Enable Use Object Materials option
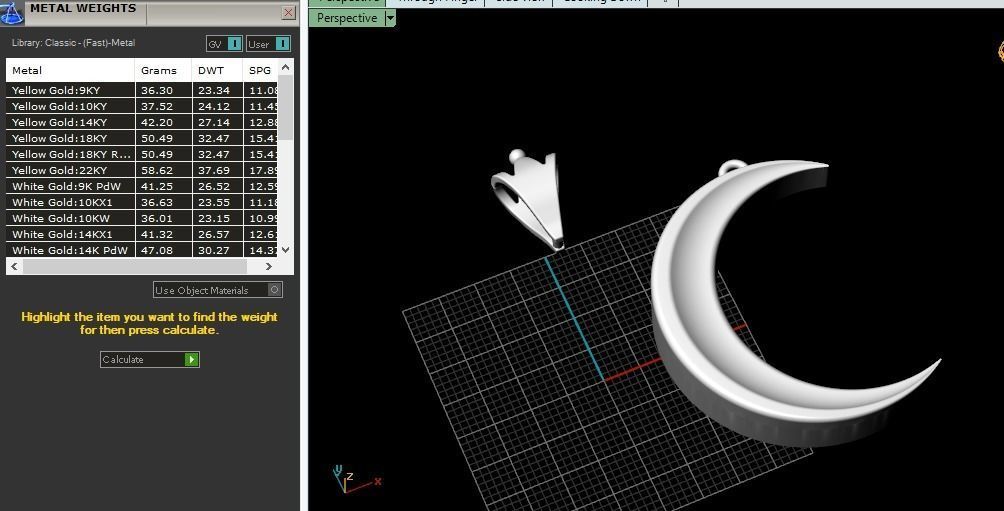Screen dimensions: 1004x511 (218, 290)
